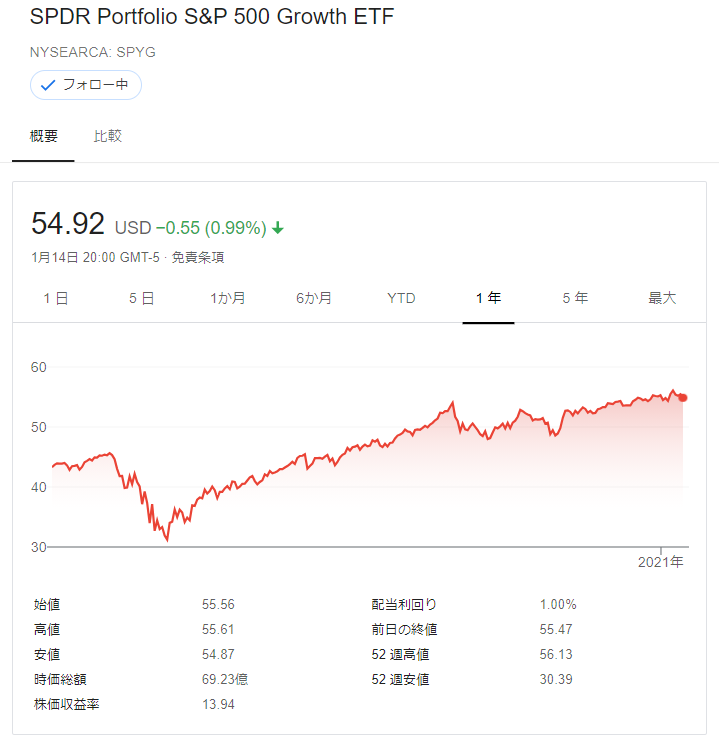
Task: Select the 5 日 time range
Action: [142, 298]
